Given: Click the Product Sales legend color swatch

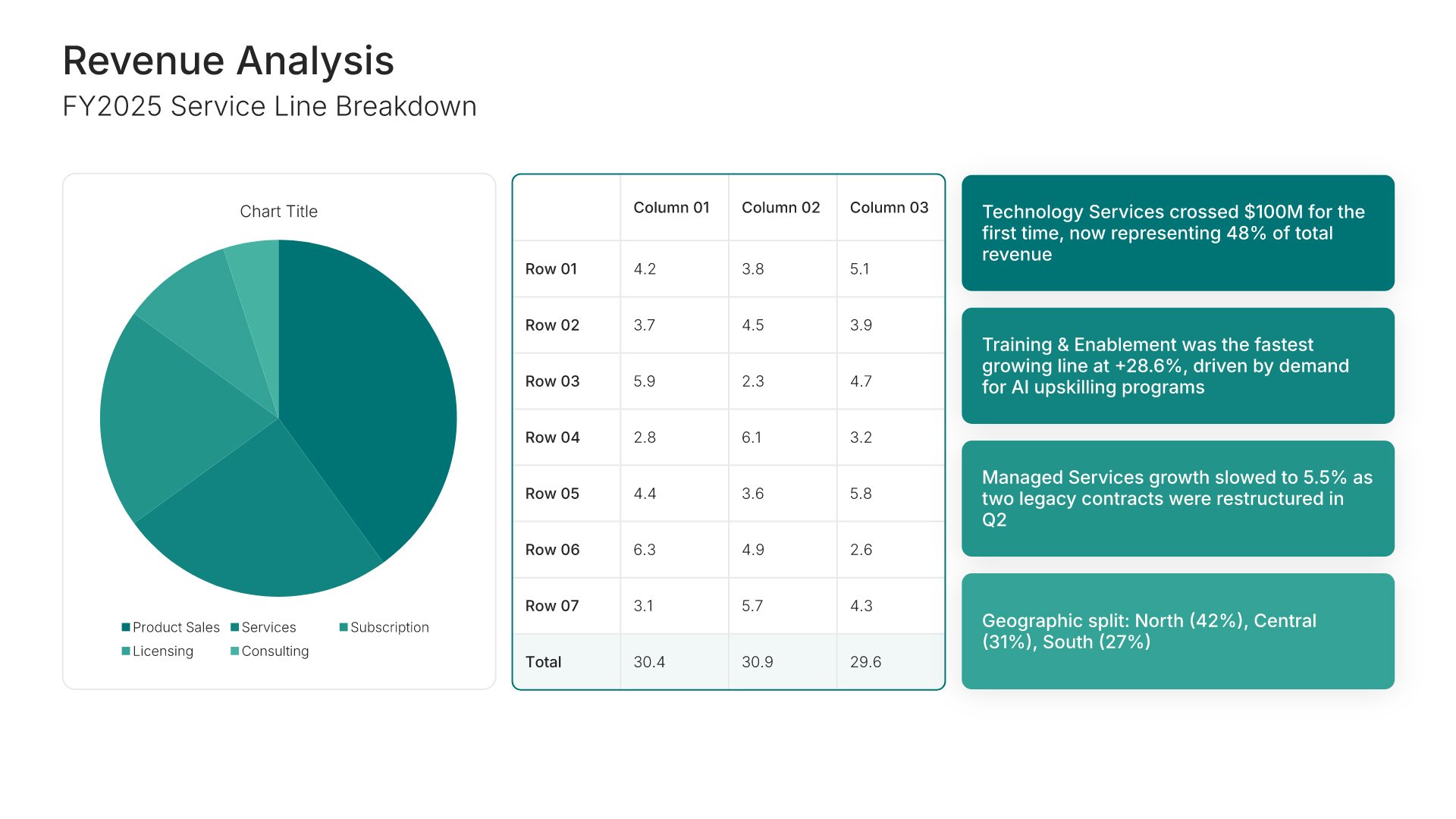Looking at the screenshot, I should click(126, 627).
